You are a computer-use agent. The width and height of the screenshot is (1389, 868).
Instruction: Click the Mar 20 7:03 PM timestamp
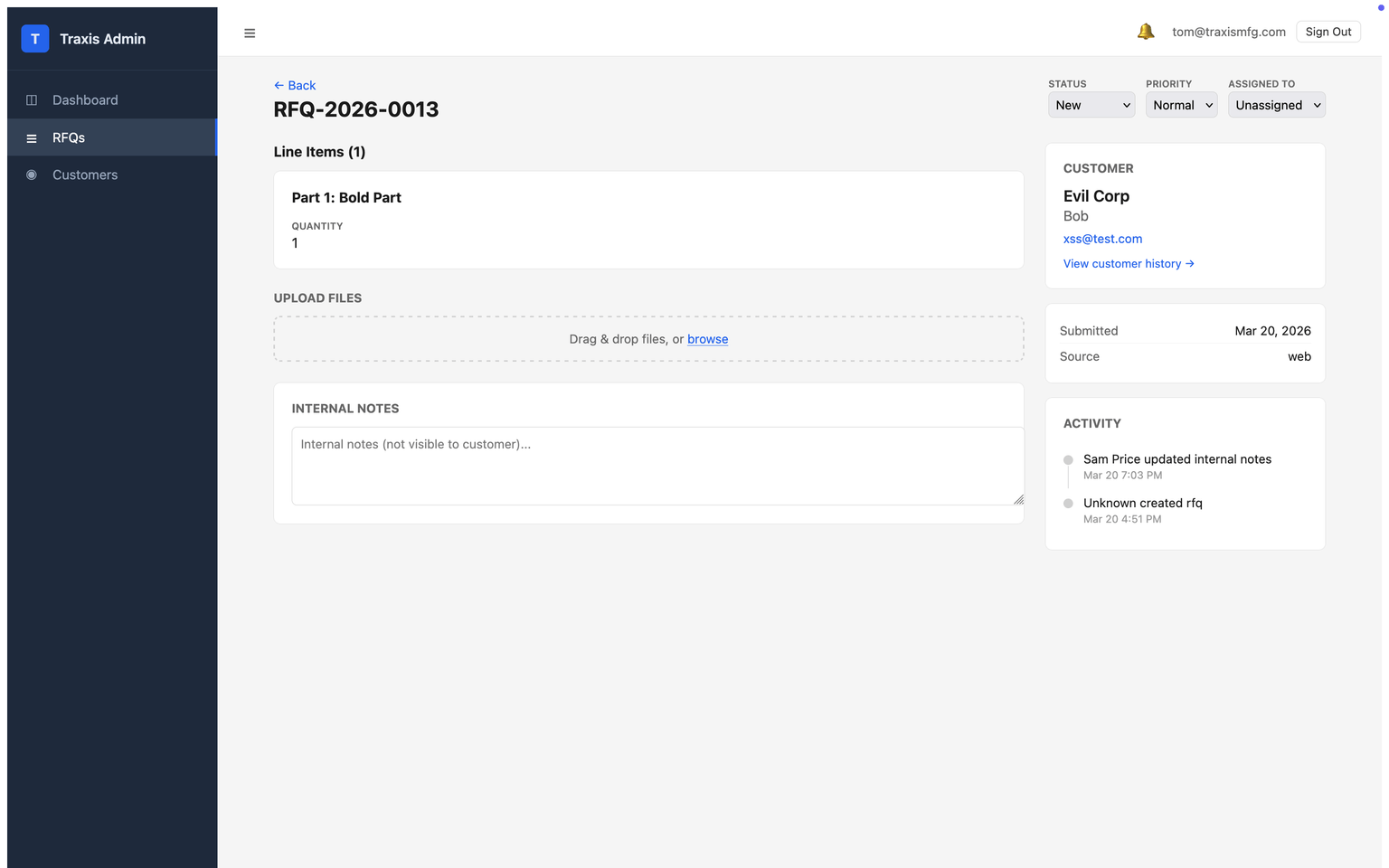[x=1122, y=476]
